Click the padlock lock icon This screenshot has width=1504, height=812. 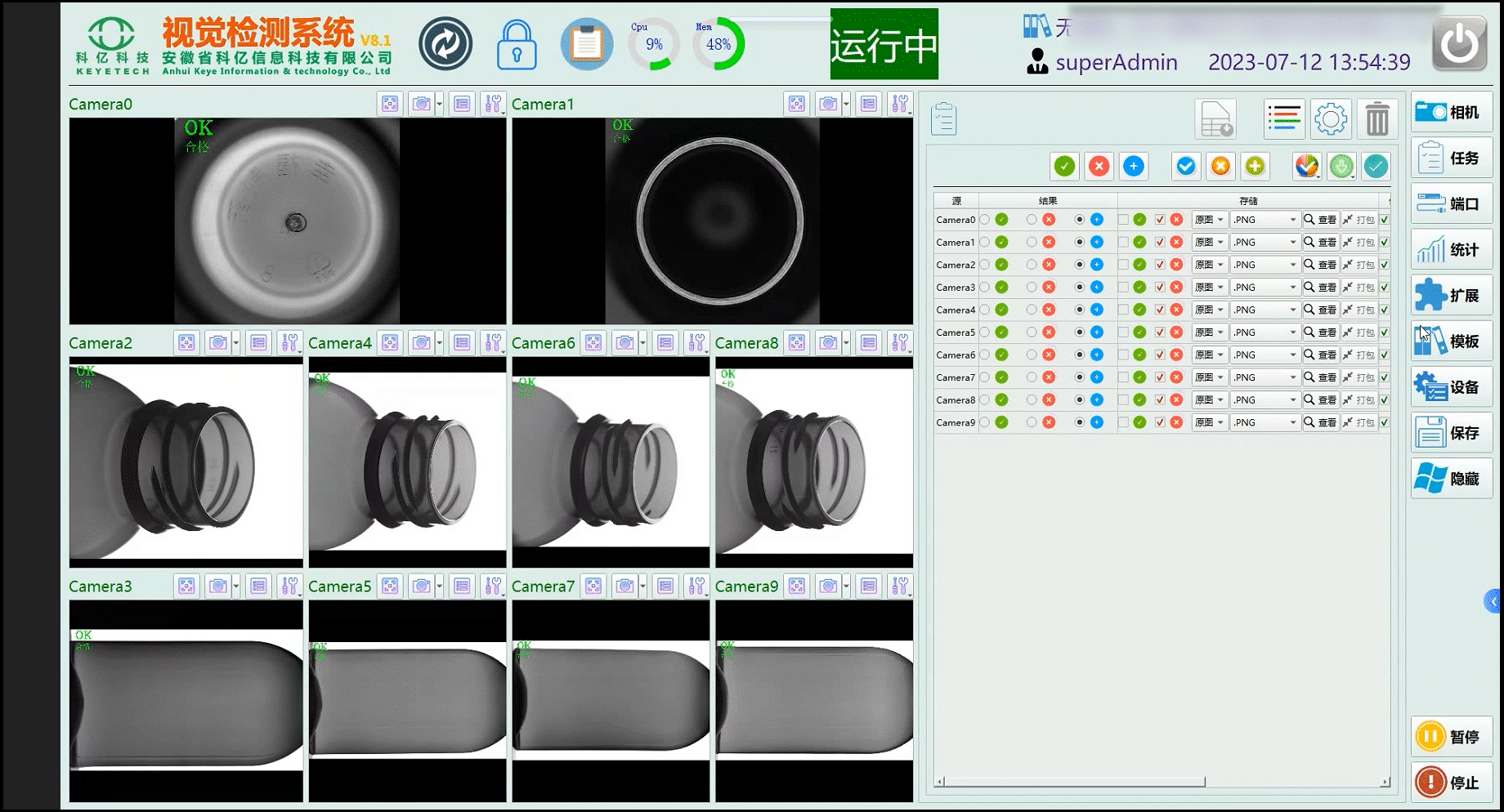click(x=517, y=46)
